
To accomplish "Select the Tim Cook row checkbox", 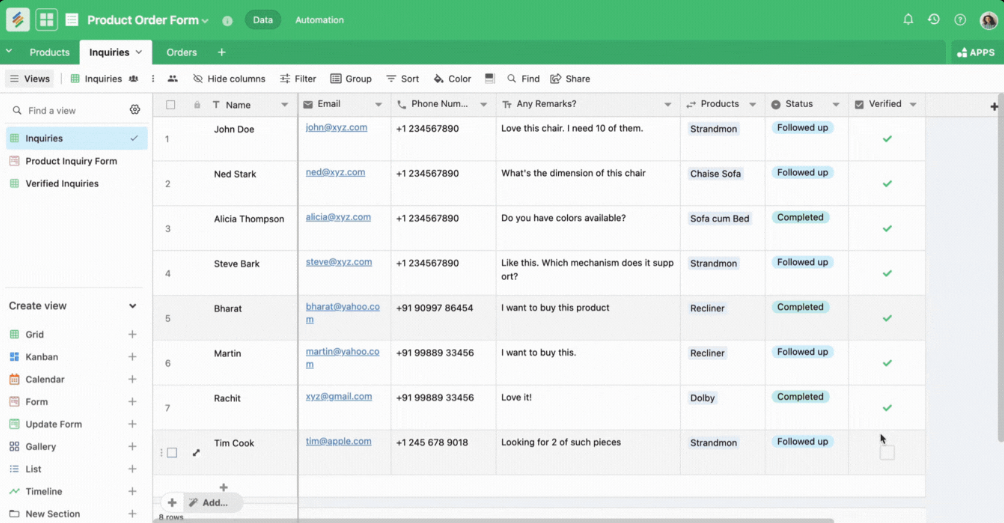I will click(172, 453).
